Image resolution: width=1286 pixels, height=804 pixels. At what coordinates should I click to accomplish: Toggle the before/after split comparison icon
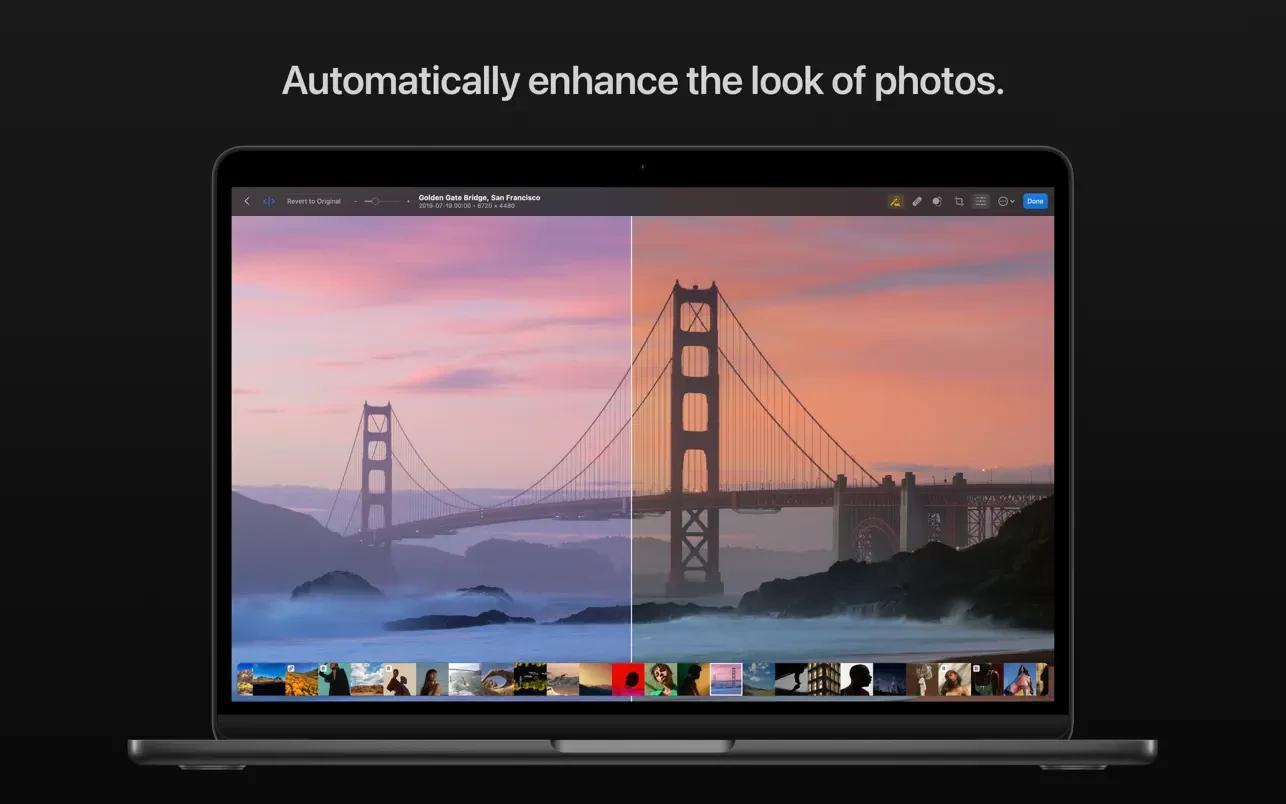[x=269, y=201]
